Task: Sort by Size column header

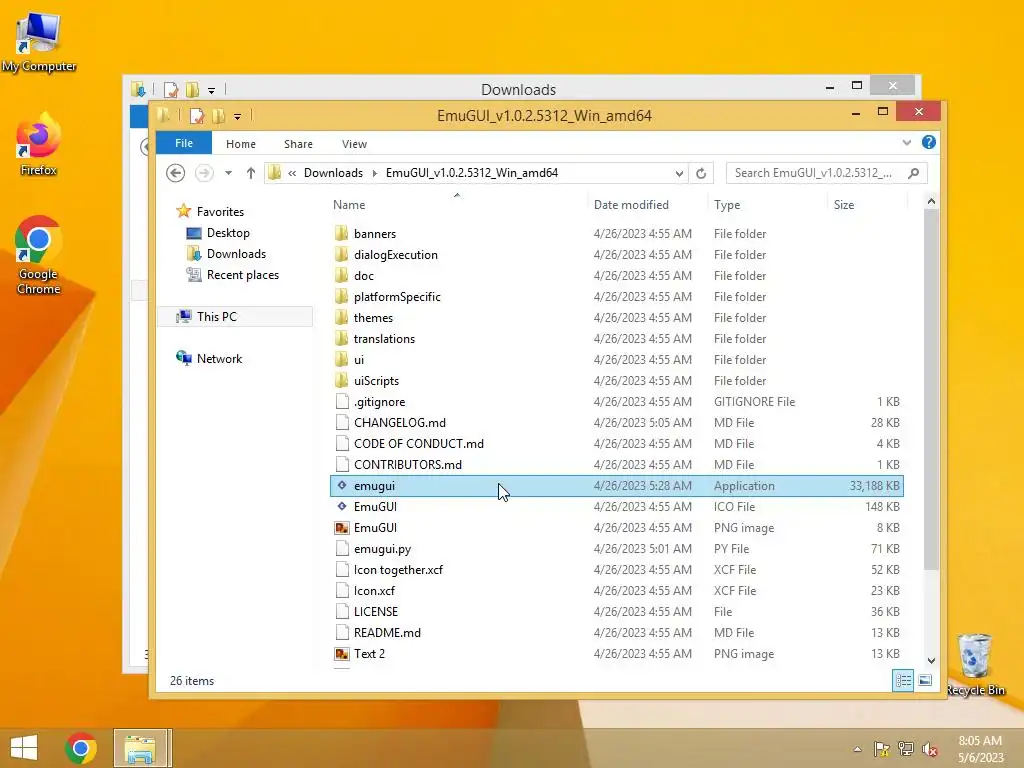Action: (x=844, y=204)
